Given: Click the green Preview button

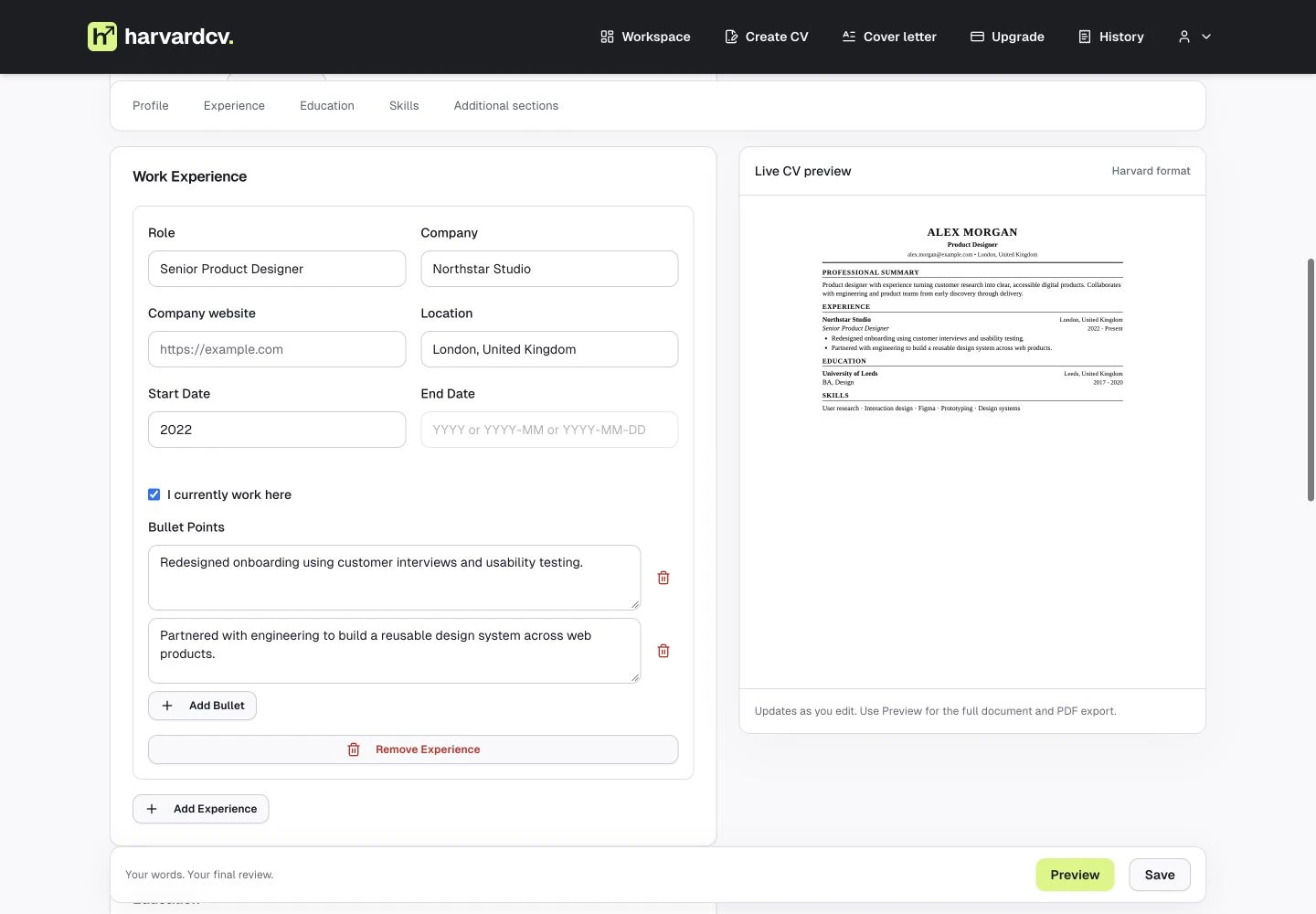Looking at the screenshot, I should point(1075,875).
